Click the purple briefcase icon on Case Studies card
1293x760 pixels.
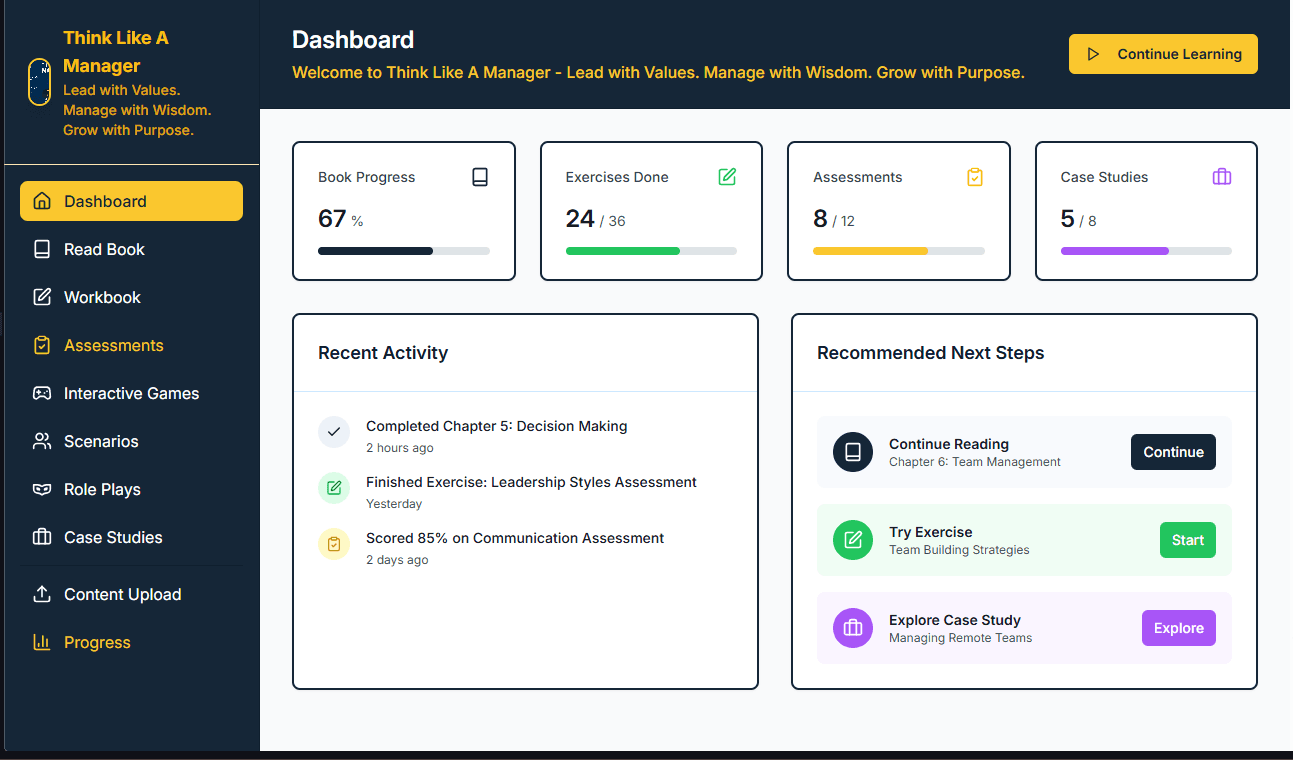[1221, 176]
